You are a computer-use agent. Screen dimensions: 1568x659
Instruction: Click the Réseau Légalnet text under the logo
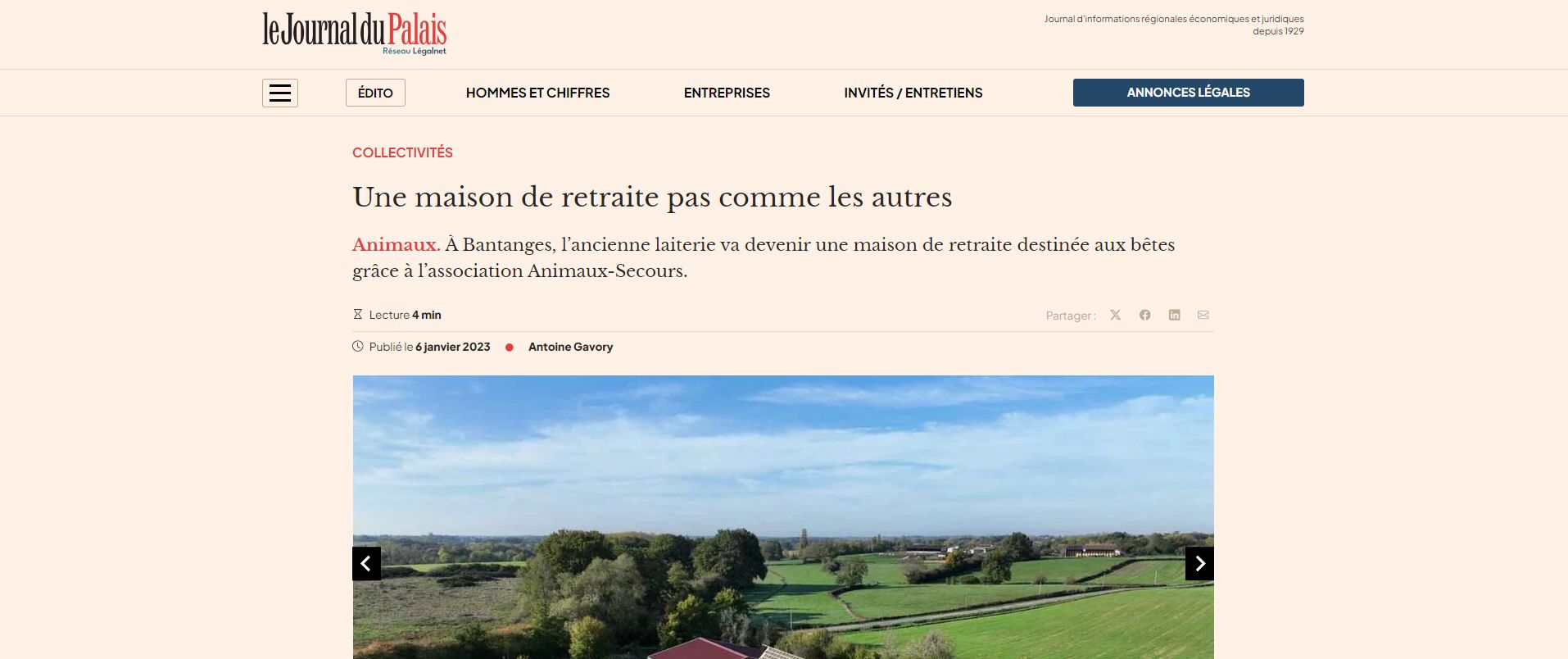(x=415, y=51)
